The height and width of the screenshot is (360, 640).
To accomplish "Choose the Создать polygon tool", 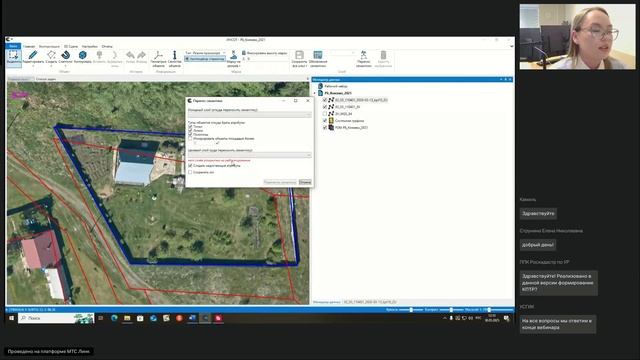I will click(x=51, y=58).
